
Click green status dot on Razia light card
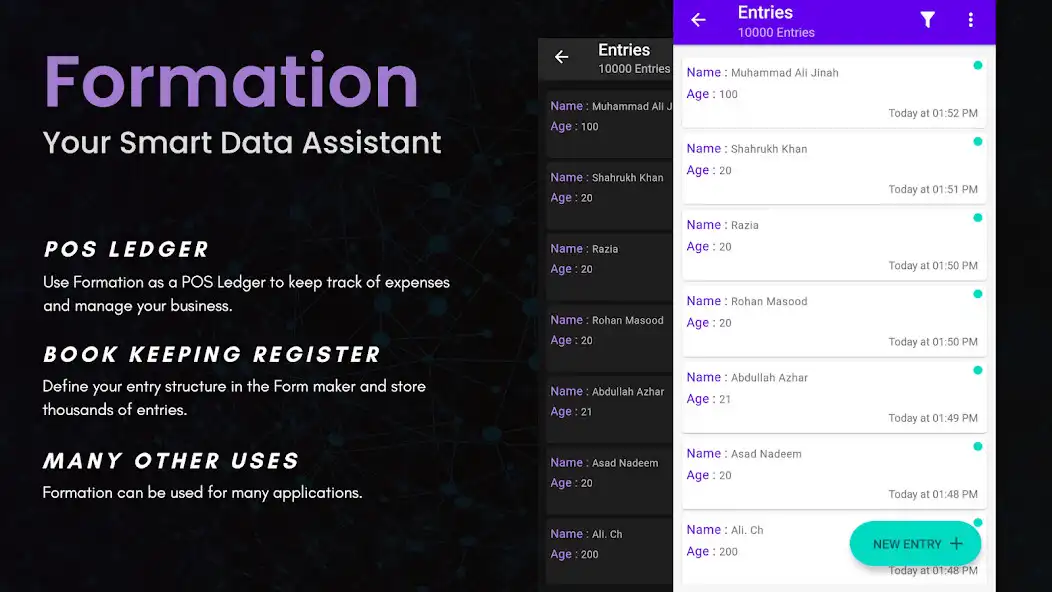click(978, 217)
